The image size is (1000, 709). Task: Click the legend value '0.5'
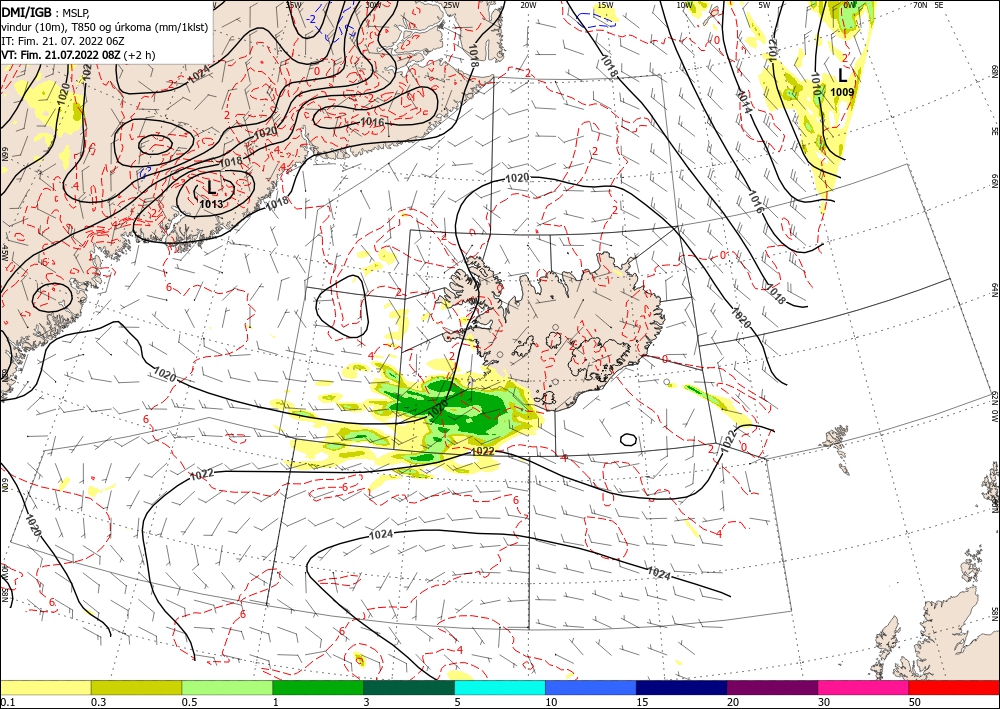click(189, 702)
